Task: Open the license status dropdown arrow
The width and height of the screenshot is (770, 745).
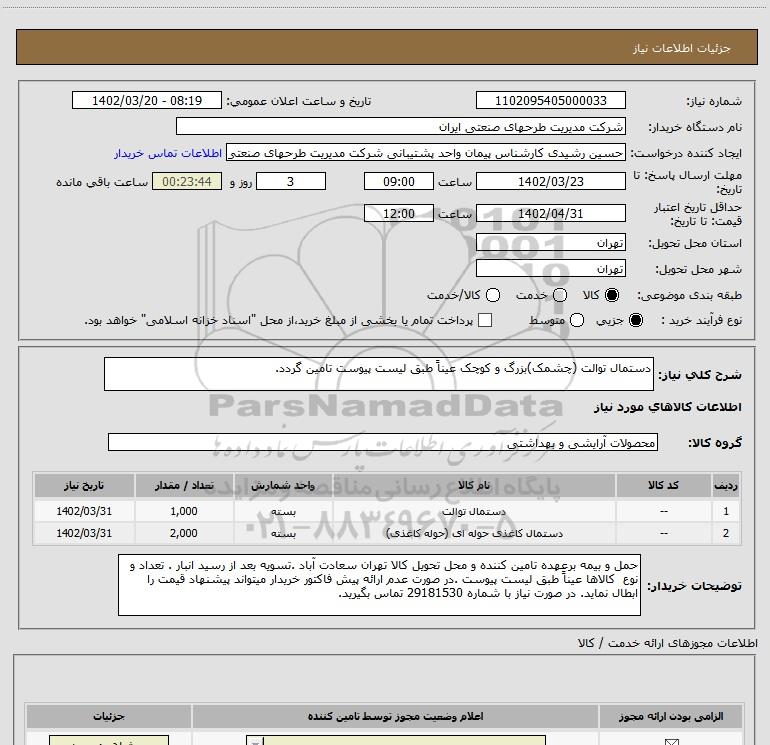Action: coord(255,741)
